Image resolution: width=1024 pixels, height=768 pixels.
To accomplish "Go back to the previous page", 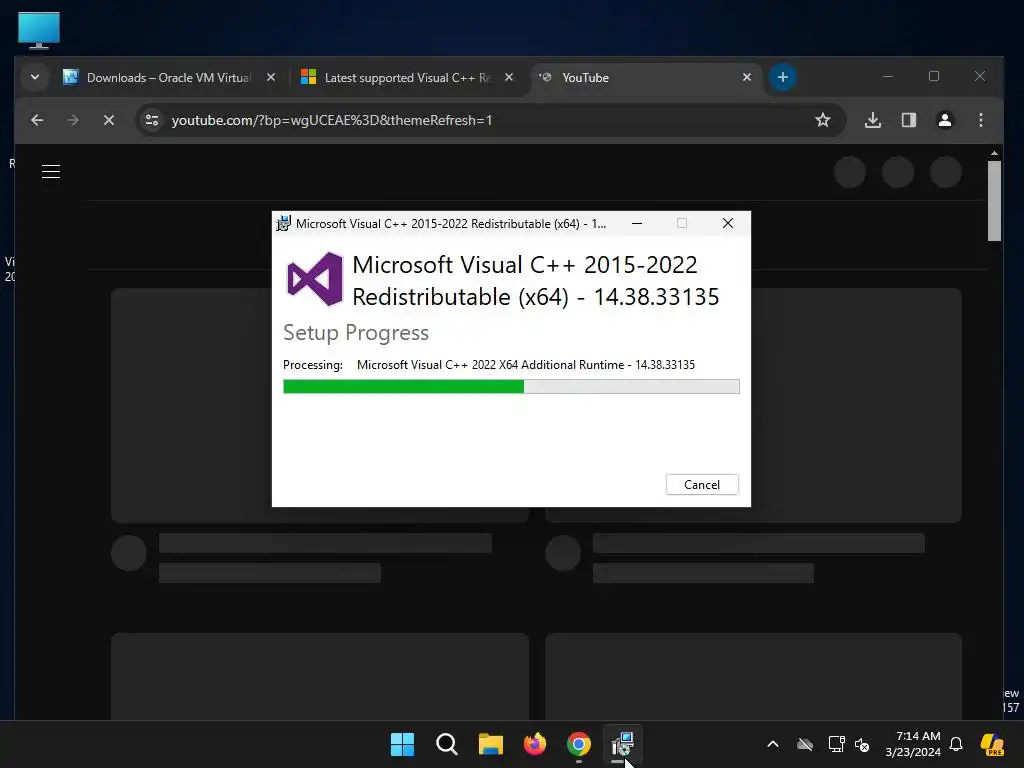I will (x=37, y=120).
